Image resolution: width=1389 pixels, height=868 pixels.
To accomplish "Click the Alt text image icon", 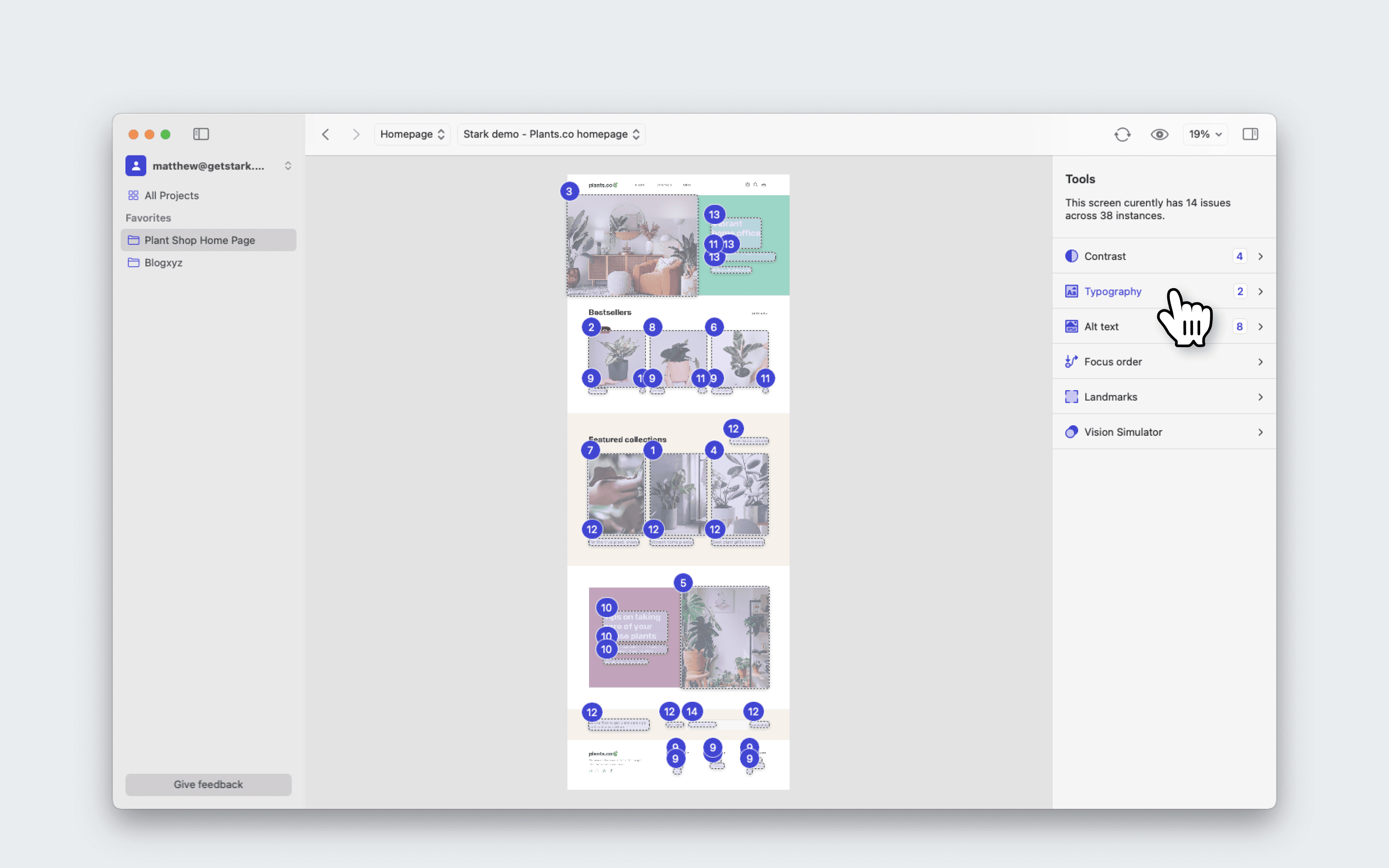I will pyautogui.click(x=1071, y=326).
